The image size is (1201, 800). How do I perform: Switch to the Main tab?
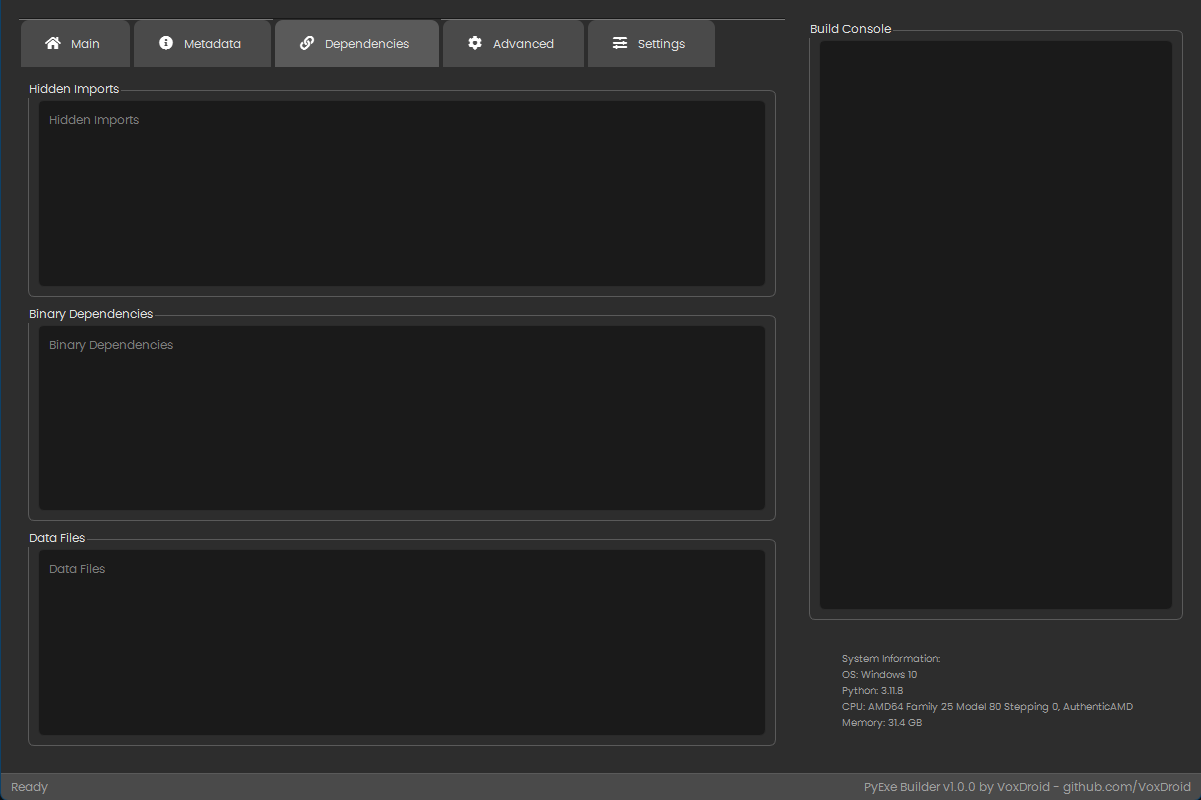tap(75, 43)
